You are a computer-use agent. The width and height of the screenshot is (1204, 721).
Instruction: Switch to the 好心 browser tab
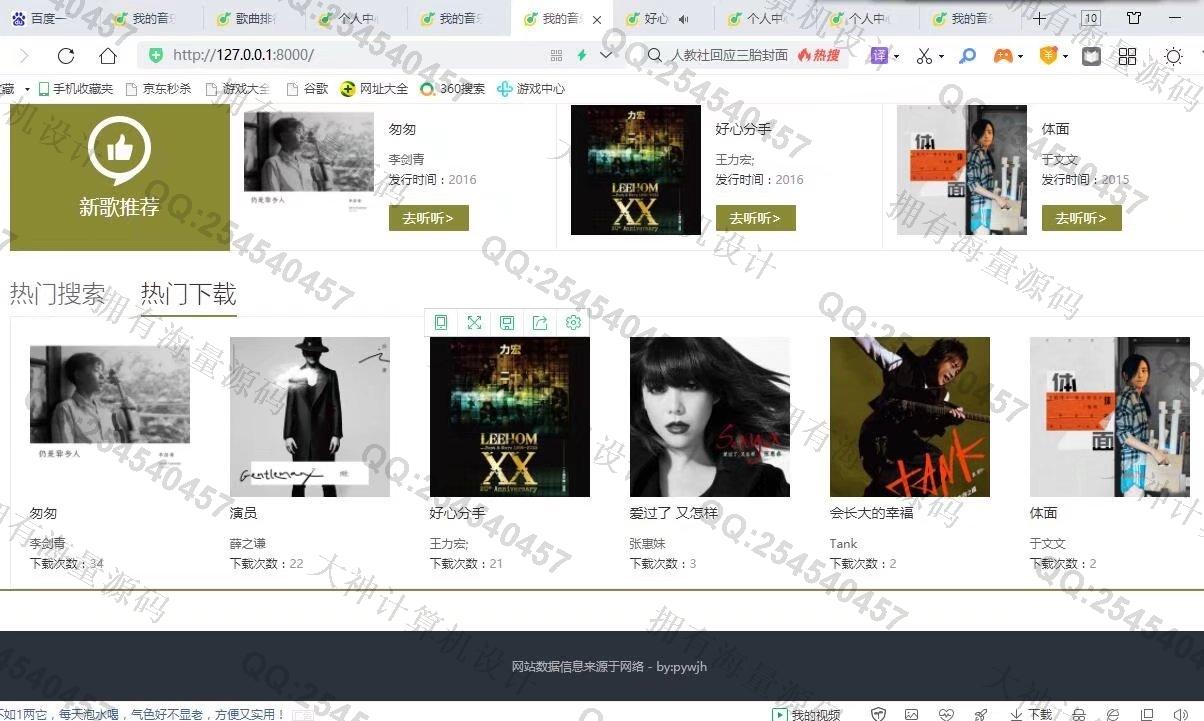click(x=663, y=18)
